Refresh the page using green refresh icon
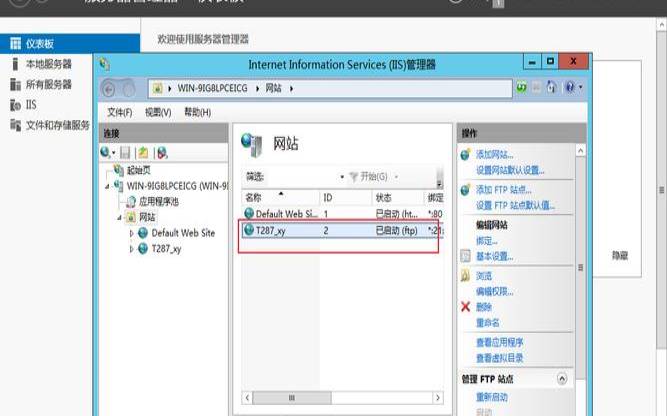The height and width of the screenshot is (416, 667). coord(522,88)
